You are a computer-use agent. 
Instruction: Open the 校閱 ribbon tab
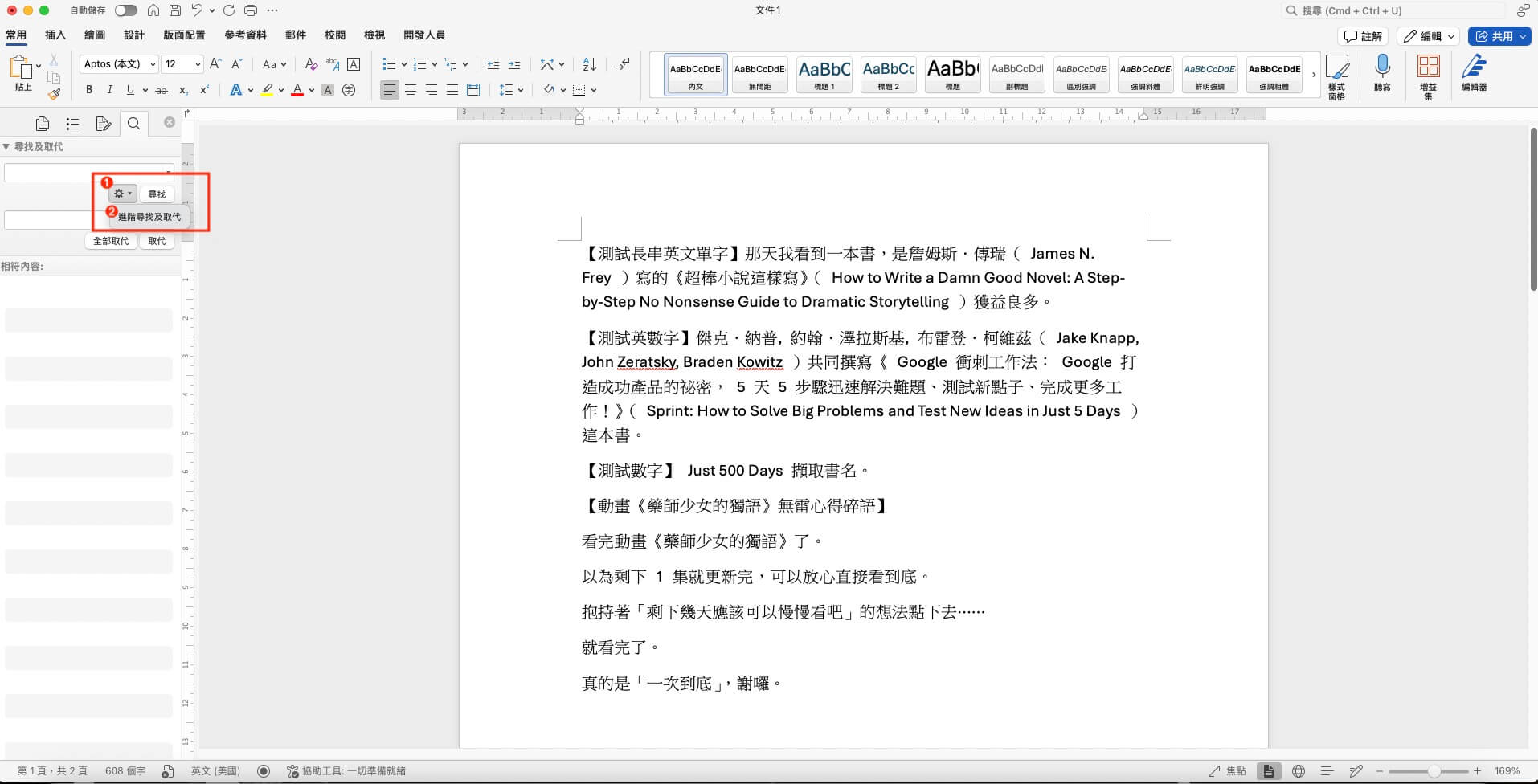[335, 35]
